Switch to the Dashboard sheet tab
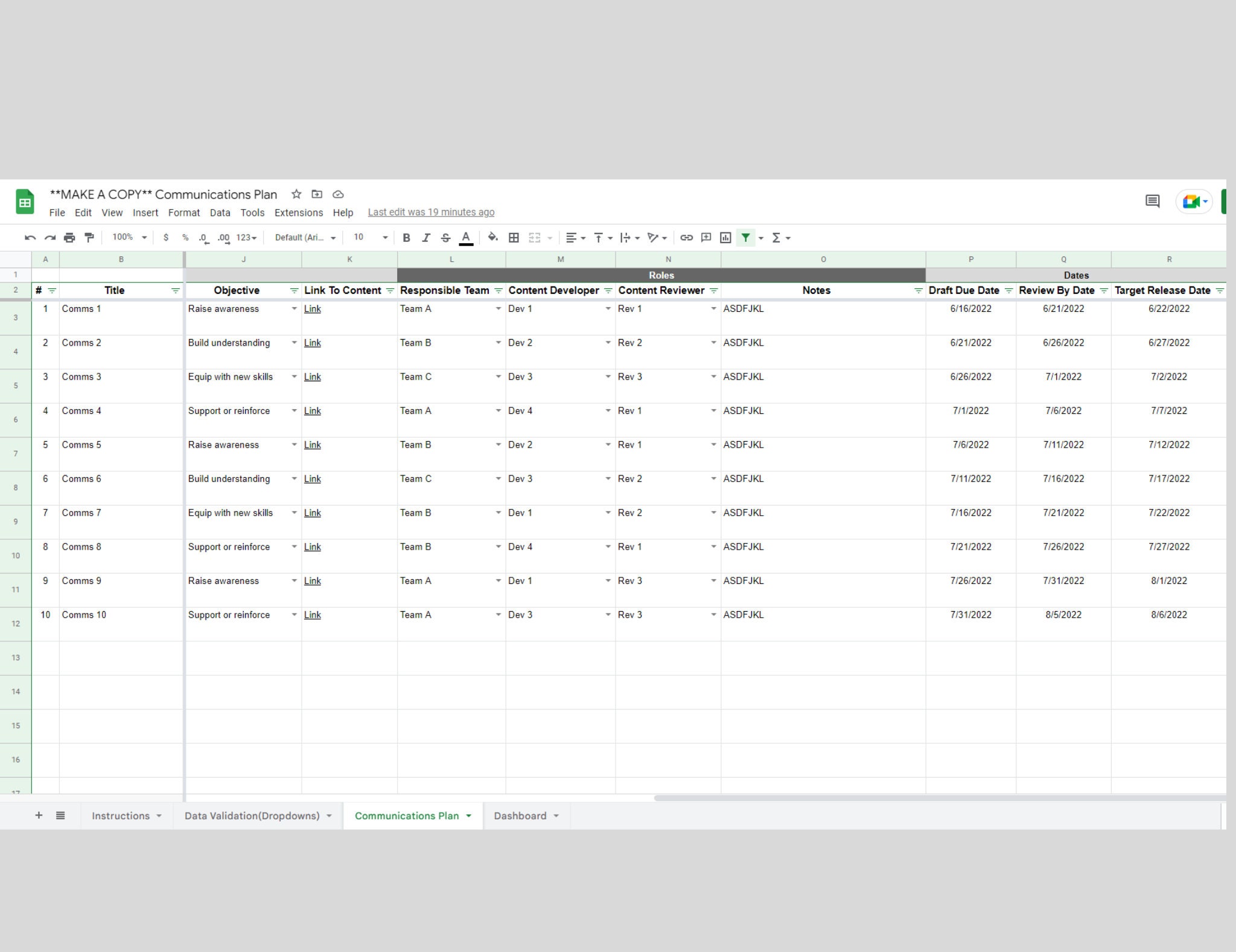This screenshot has width=1236, height=952. point(520,816)
